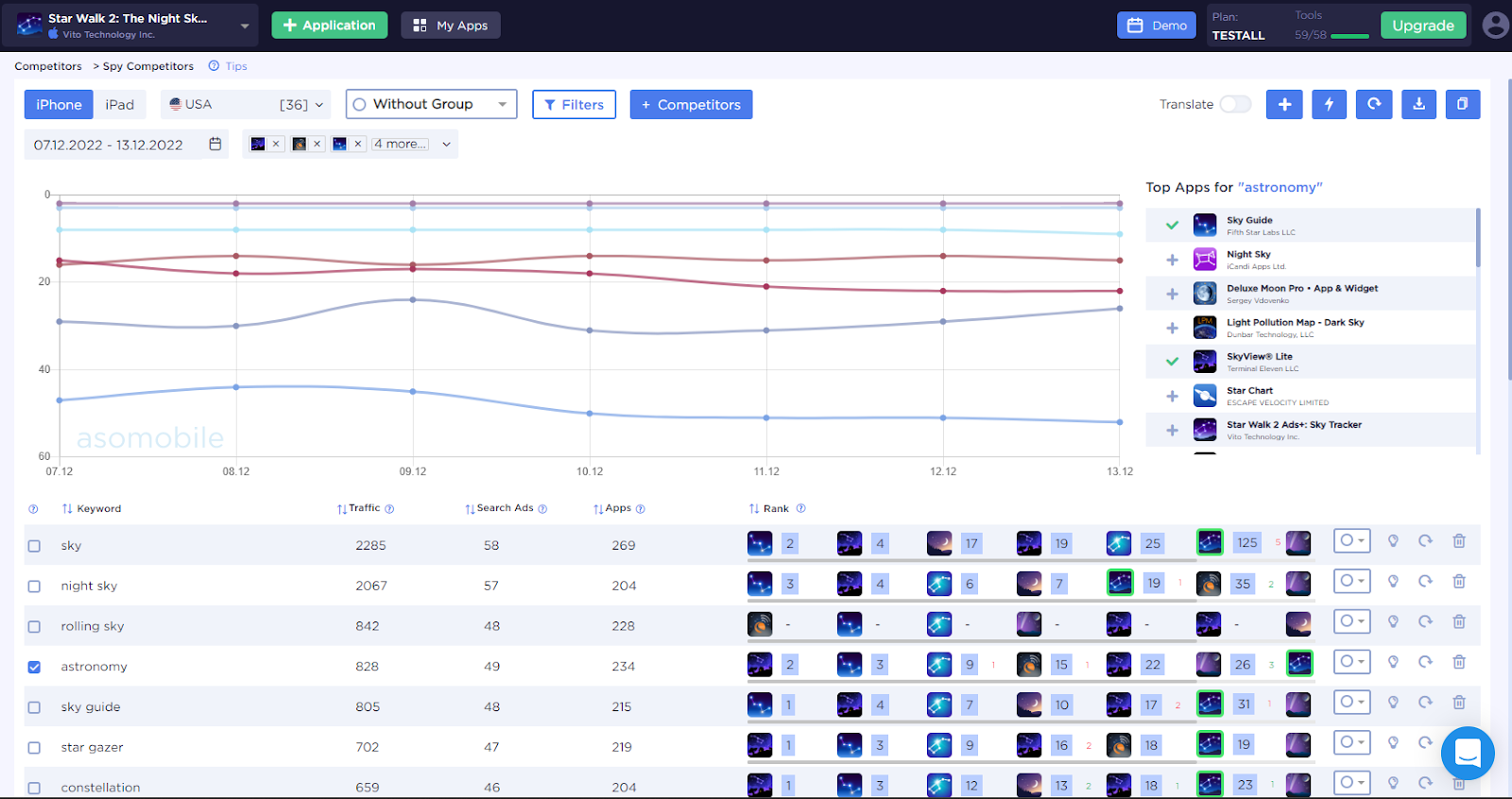The image size is (1512, 799).
Task: Click the Traffic help question icon
Action: [389, 509]
